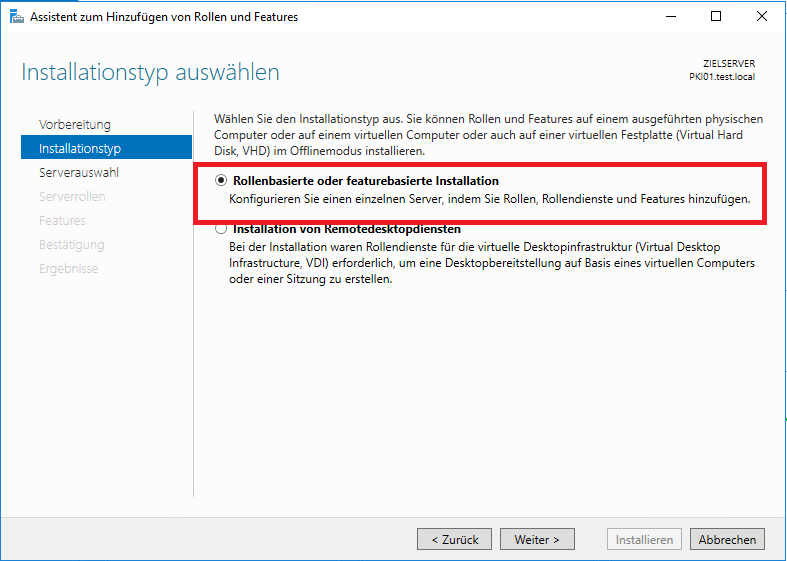Screen dimensions: 787x561
Task: Cancel the wizard via Abbrechen
Action: (727, 539)
